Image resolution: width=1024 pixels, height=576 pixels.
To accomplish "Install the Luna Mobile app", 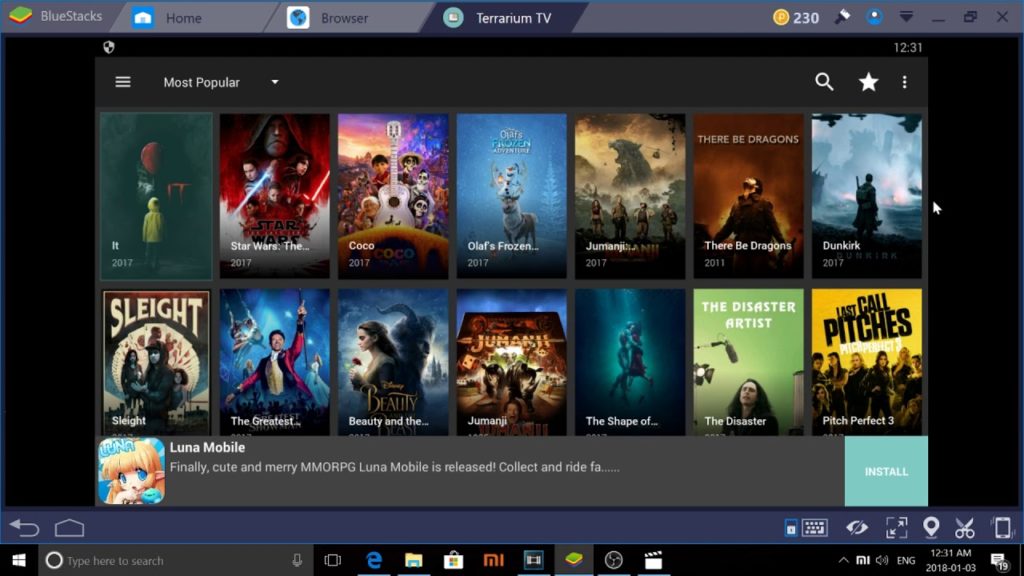I will click(x=886, y=472).
